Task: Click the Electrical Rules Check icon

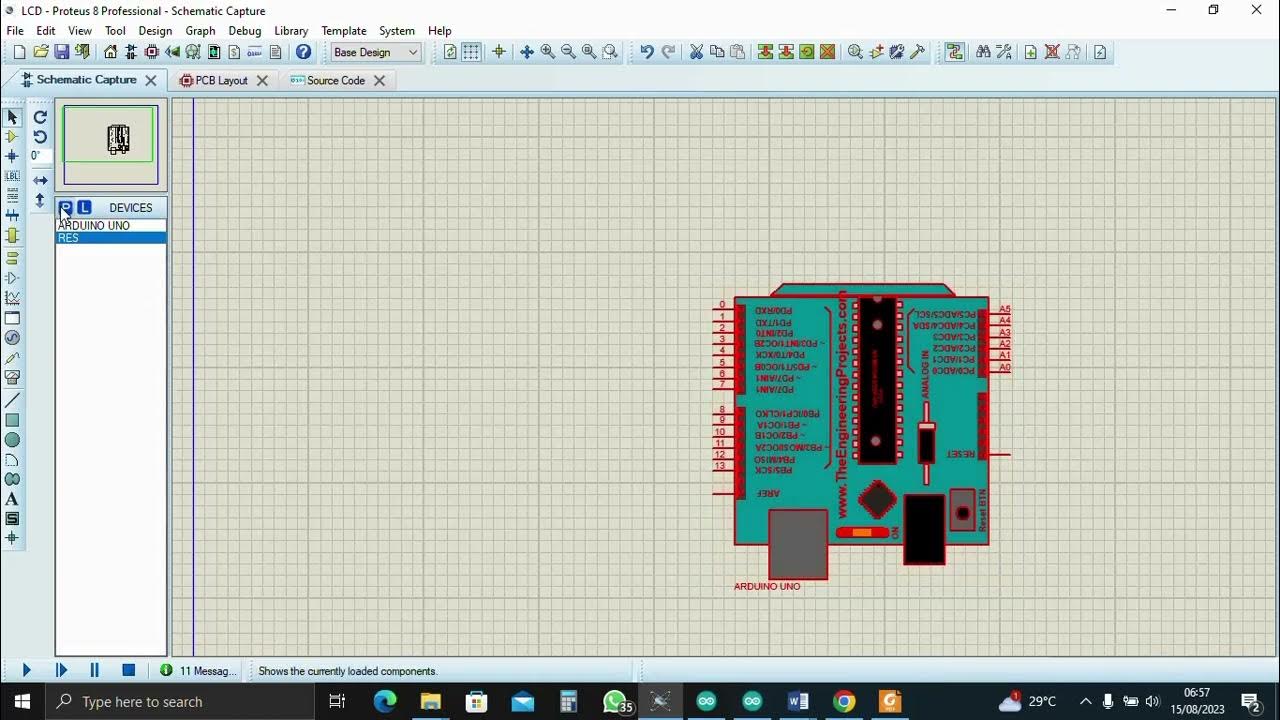Action: pos(1100,52)
